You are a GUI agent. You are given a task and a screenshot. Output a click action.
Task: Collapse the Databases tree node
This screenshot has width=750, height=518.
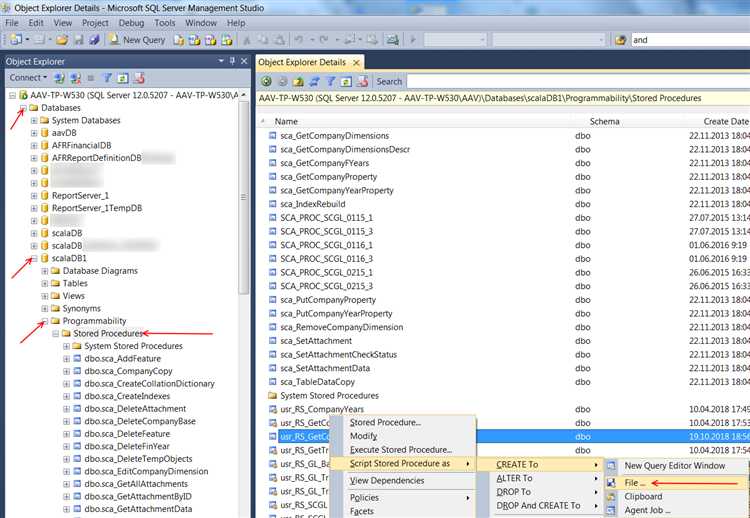[x=23, y=108]
